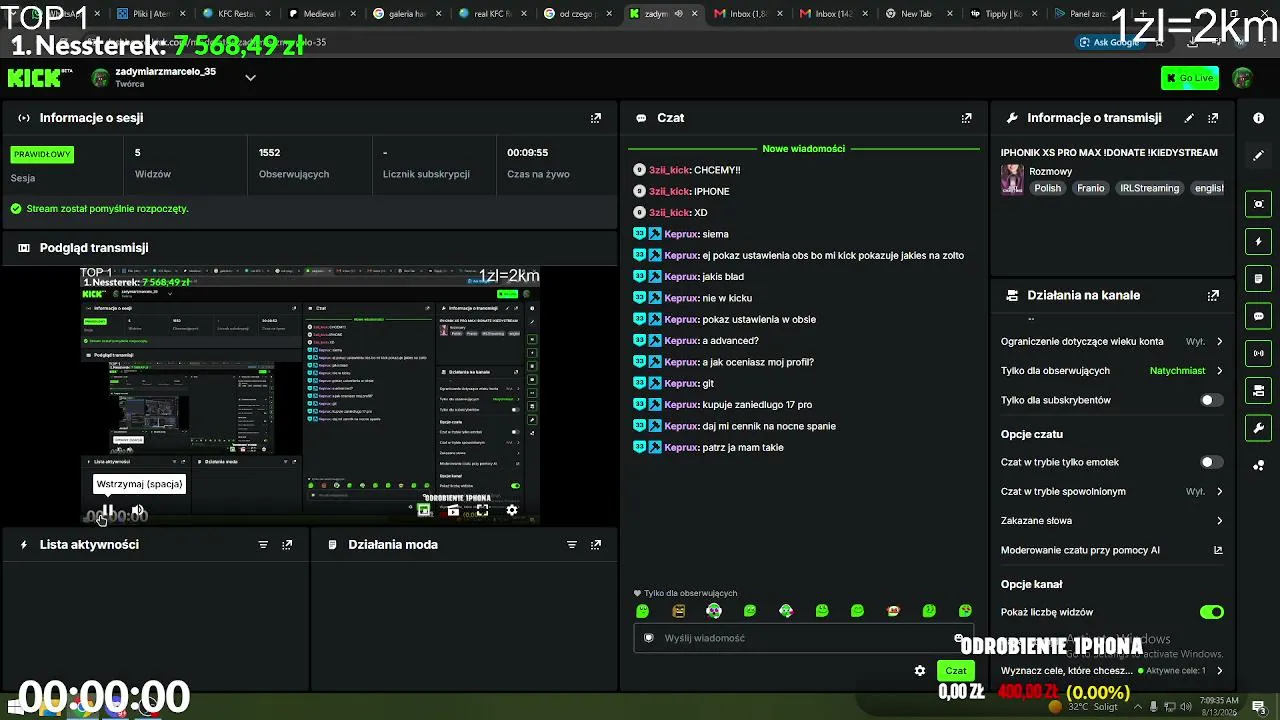This screenshot has width=1280, height=720.
Task: Open chat settings gear icon
Action: [920, 671]
